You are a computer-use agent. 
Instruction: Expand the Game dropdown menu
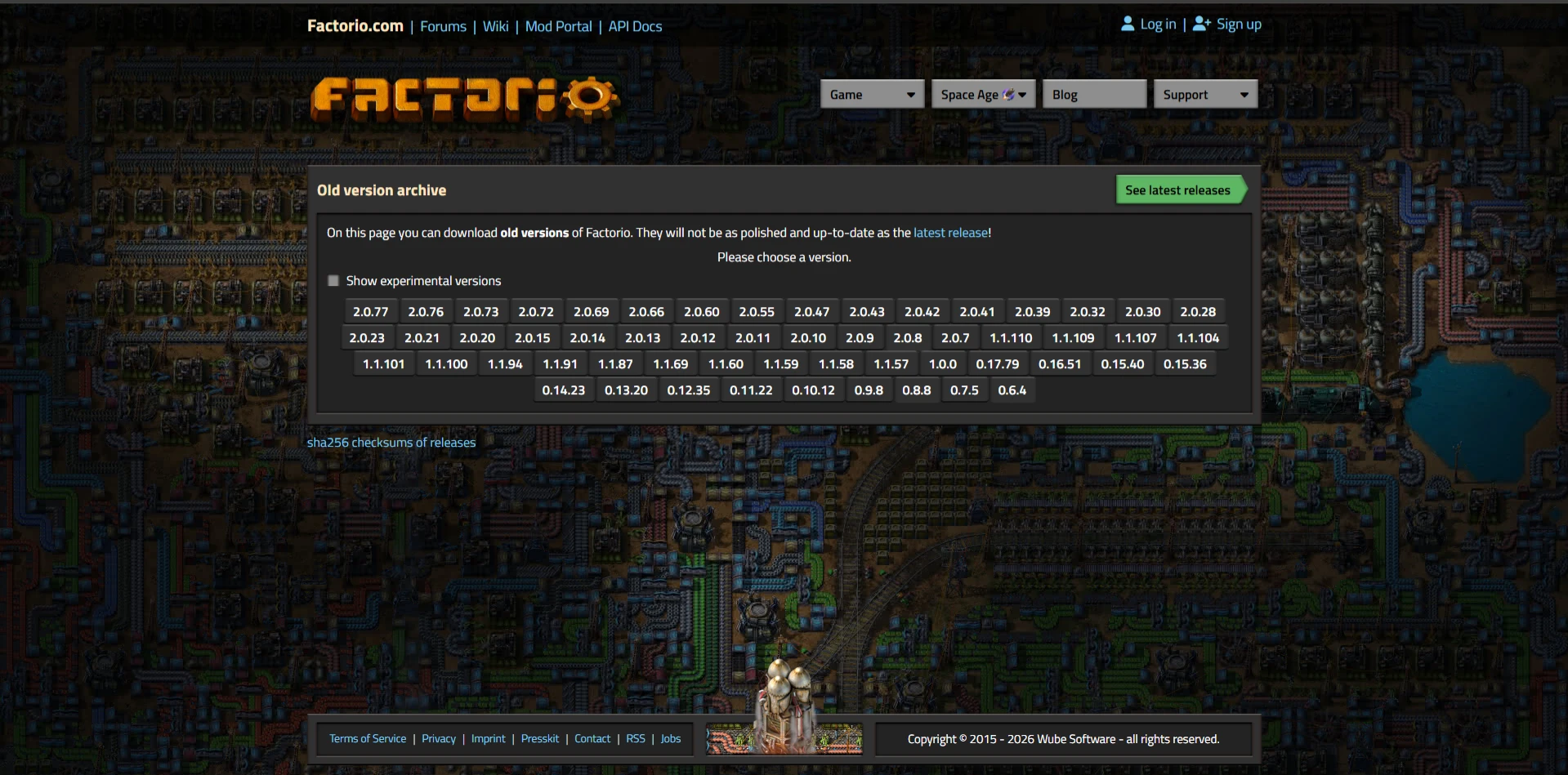(872, 95)
